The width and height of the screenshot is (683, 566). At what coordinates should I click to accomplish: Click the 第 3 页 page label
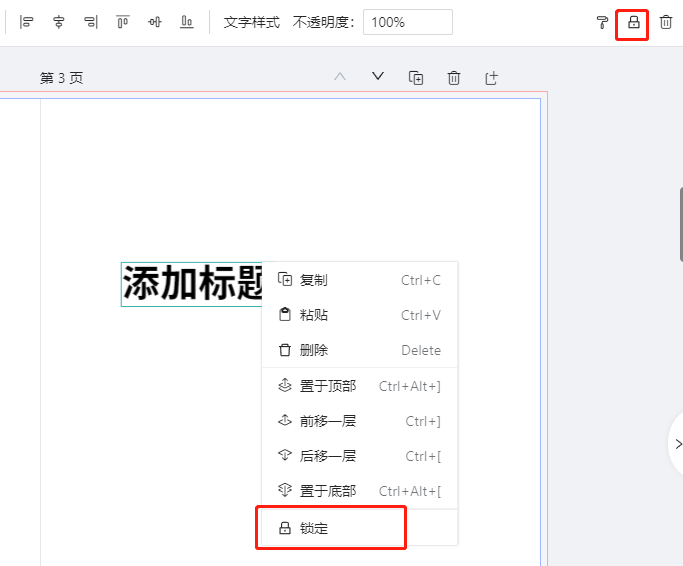[x=61, y=78]
